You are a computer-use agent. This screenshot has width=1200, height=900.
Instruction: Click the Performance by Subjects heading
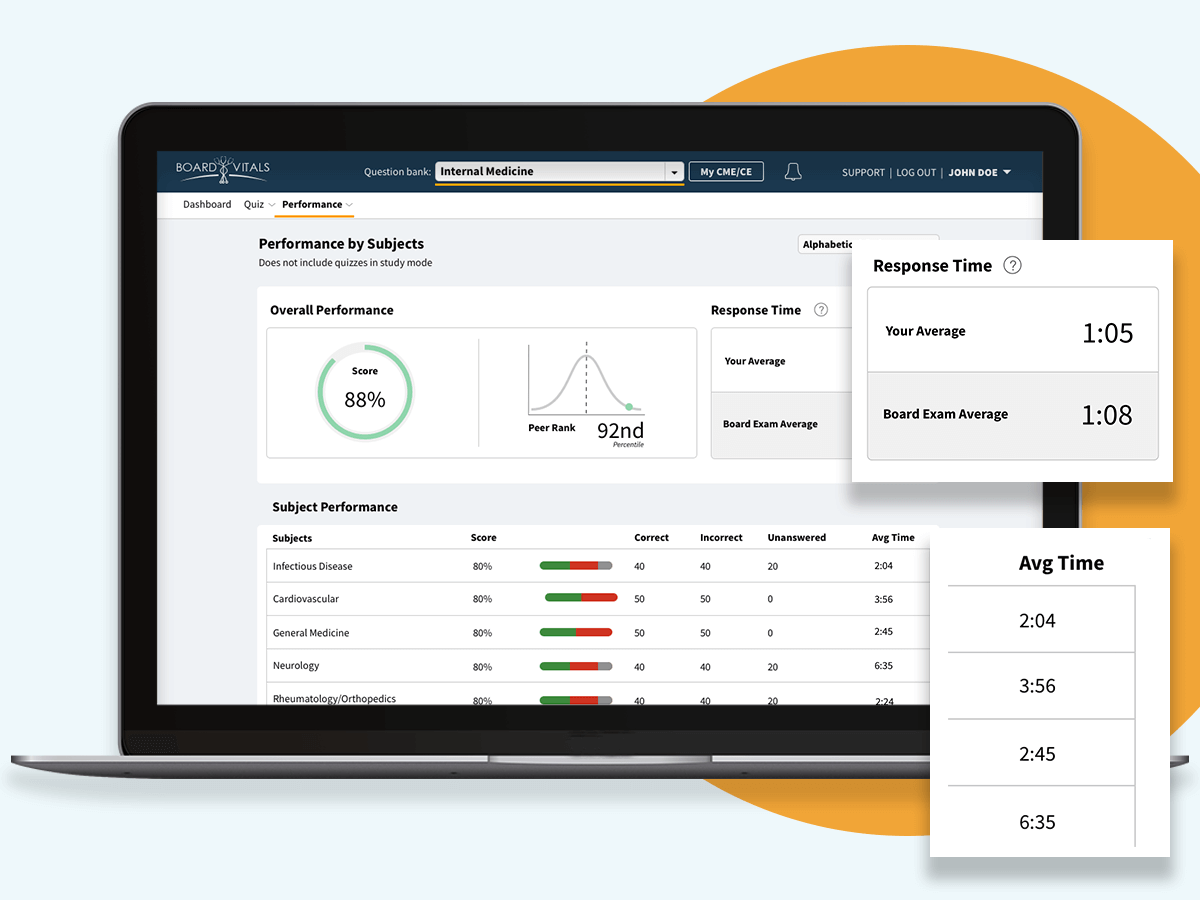tap(341, 244)
